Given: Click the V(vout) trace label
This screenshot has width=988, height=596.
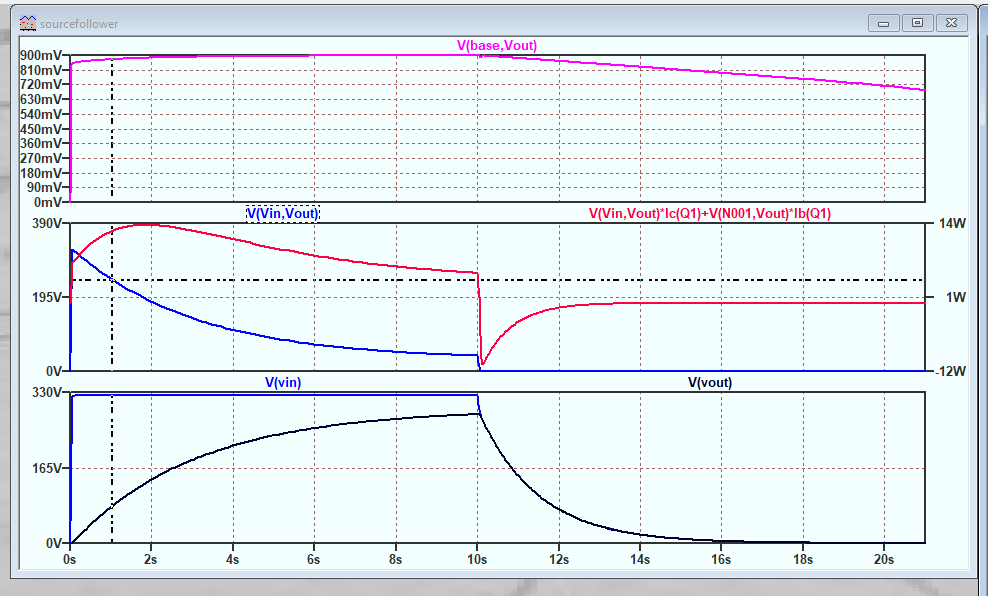Looking at the screenshot, I should point(709,382).
